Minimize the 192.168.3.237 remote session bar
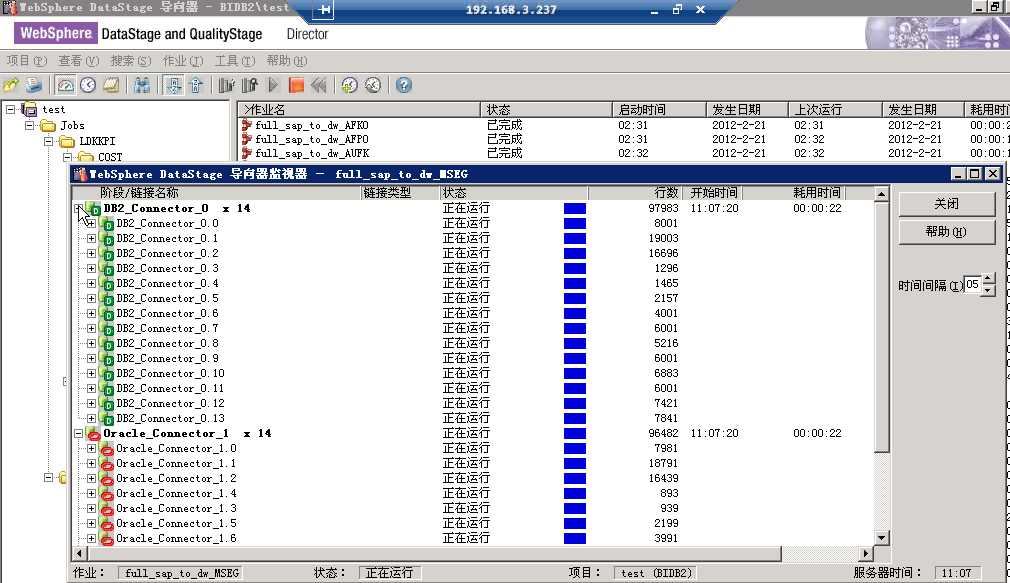The image size is (1010, 583). 654,10
